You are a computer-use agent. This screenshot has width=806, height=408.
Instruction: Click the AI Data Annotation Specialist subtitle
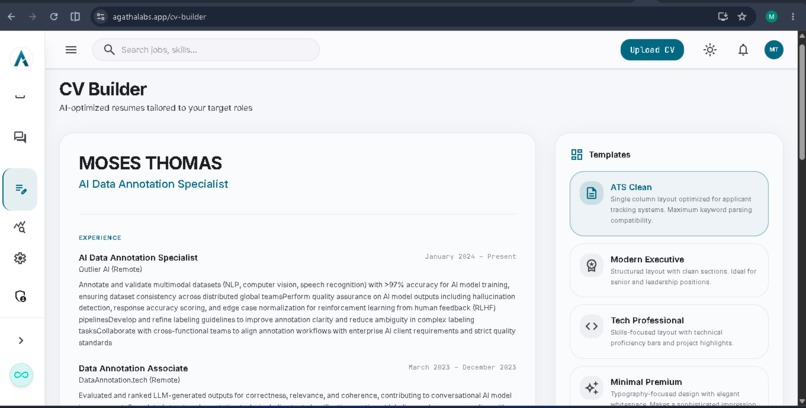click(153, 184)
